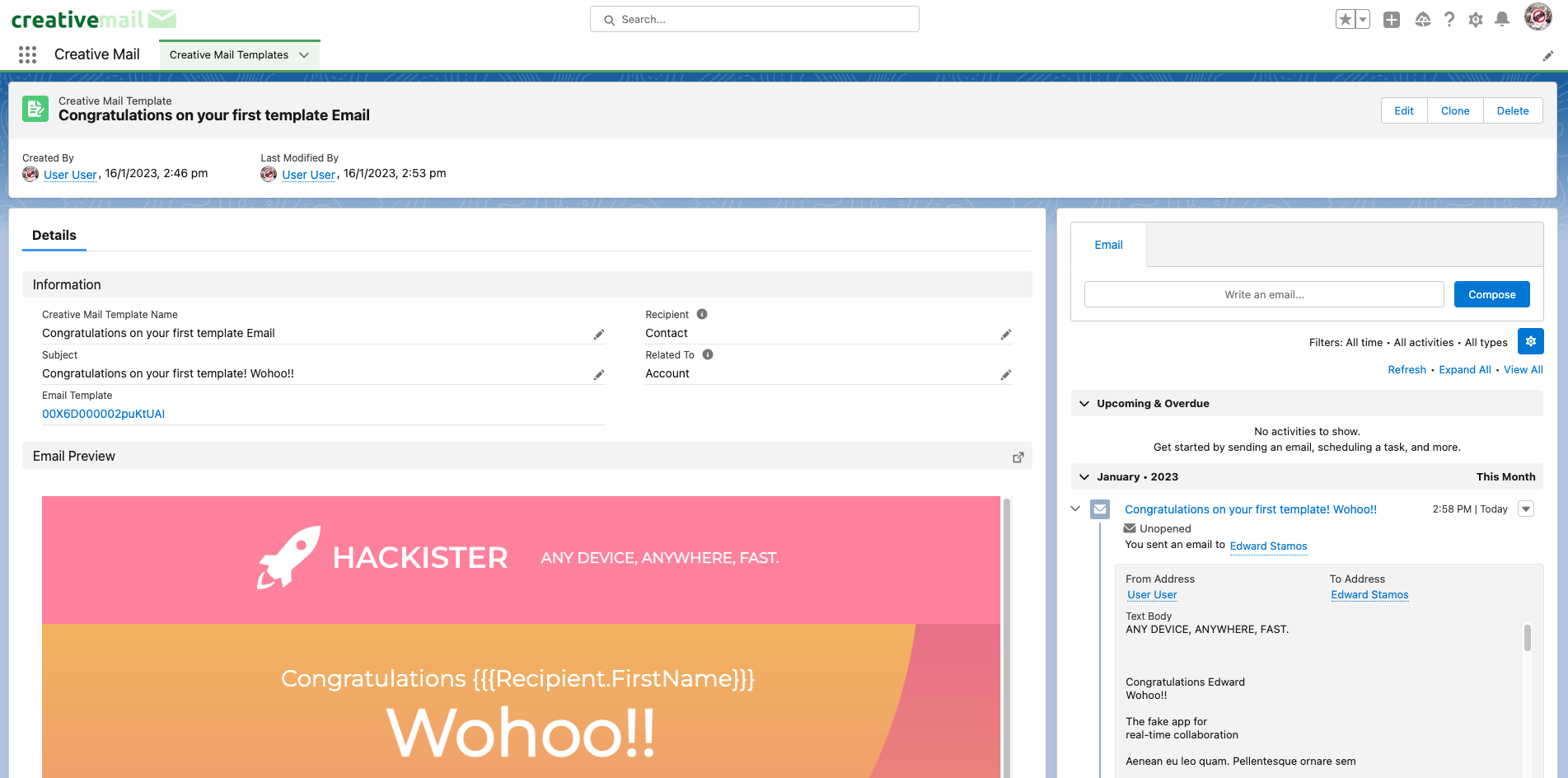Click the creativemail logo
This screenshot has width=1568, height=778.
[93, 19]
